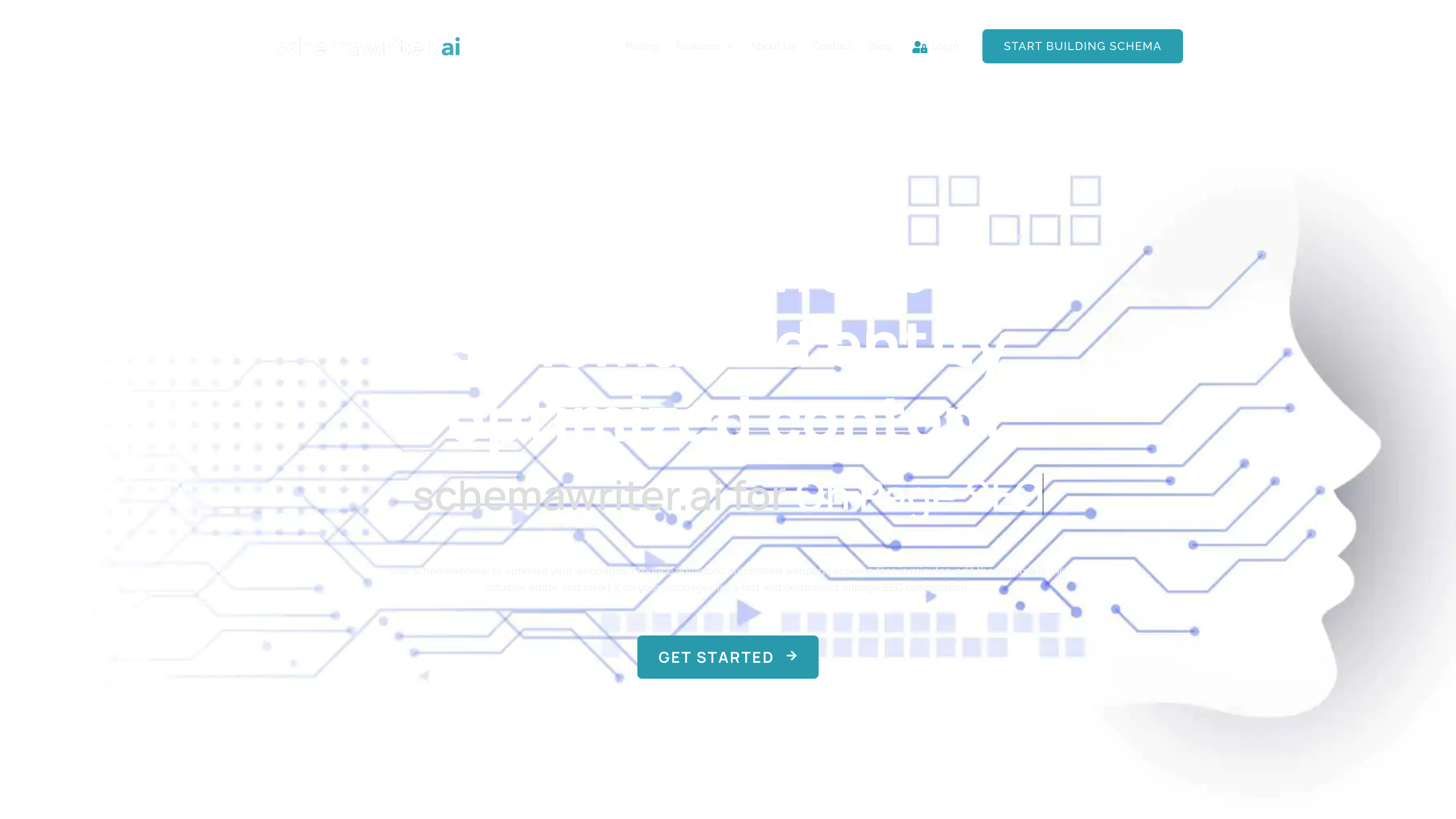Click the START BUILDING SCHEMA button

coord(1082,46)
